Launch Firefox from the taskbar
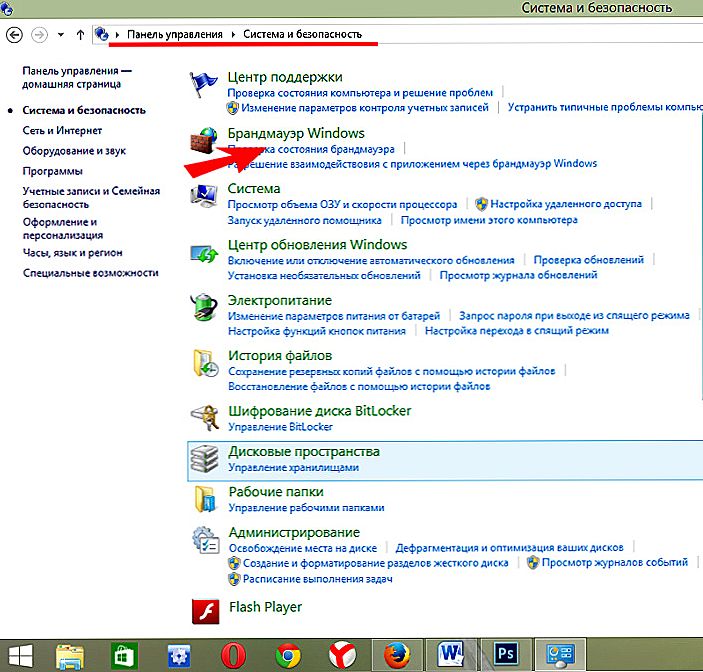The width and height of the screenshot is (703, 672). [x=397, y=655]
